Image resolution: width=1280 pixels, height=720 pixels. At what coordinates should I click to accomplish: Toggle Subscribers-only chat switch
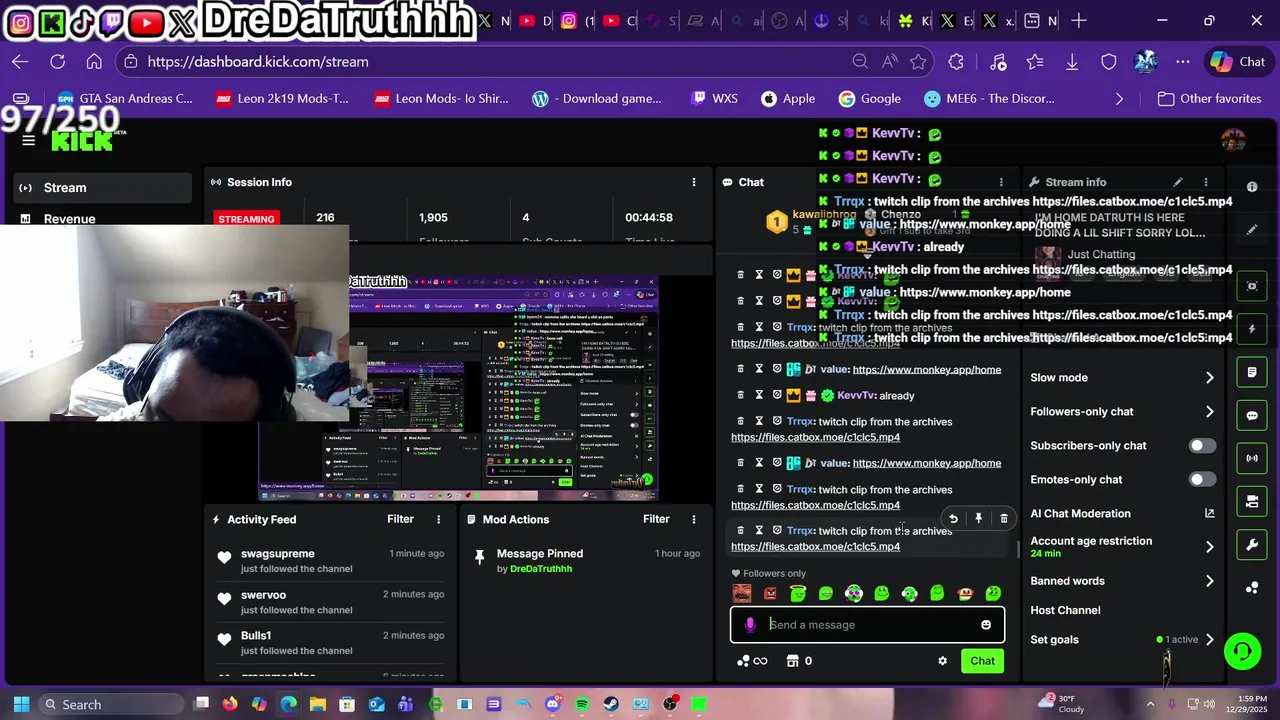(1202, 446)
